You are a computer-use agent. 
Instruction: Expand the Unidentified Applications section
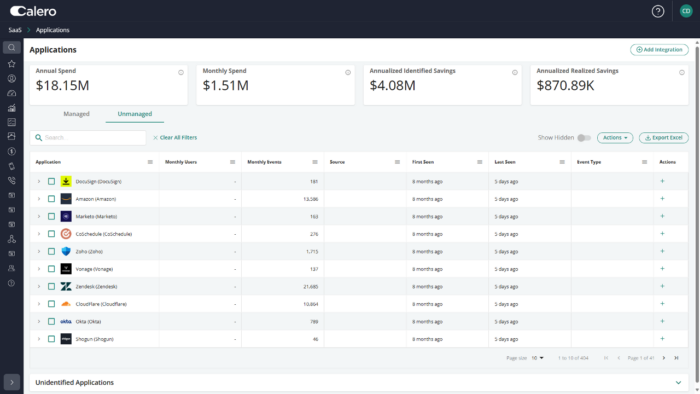pos(678,382)
